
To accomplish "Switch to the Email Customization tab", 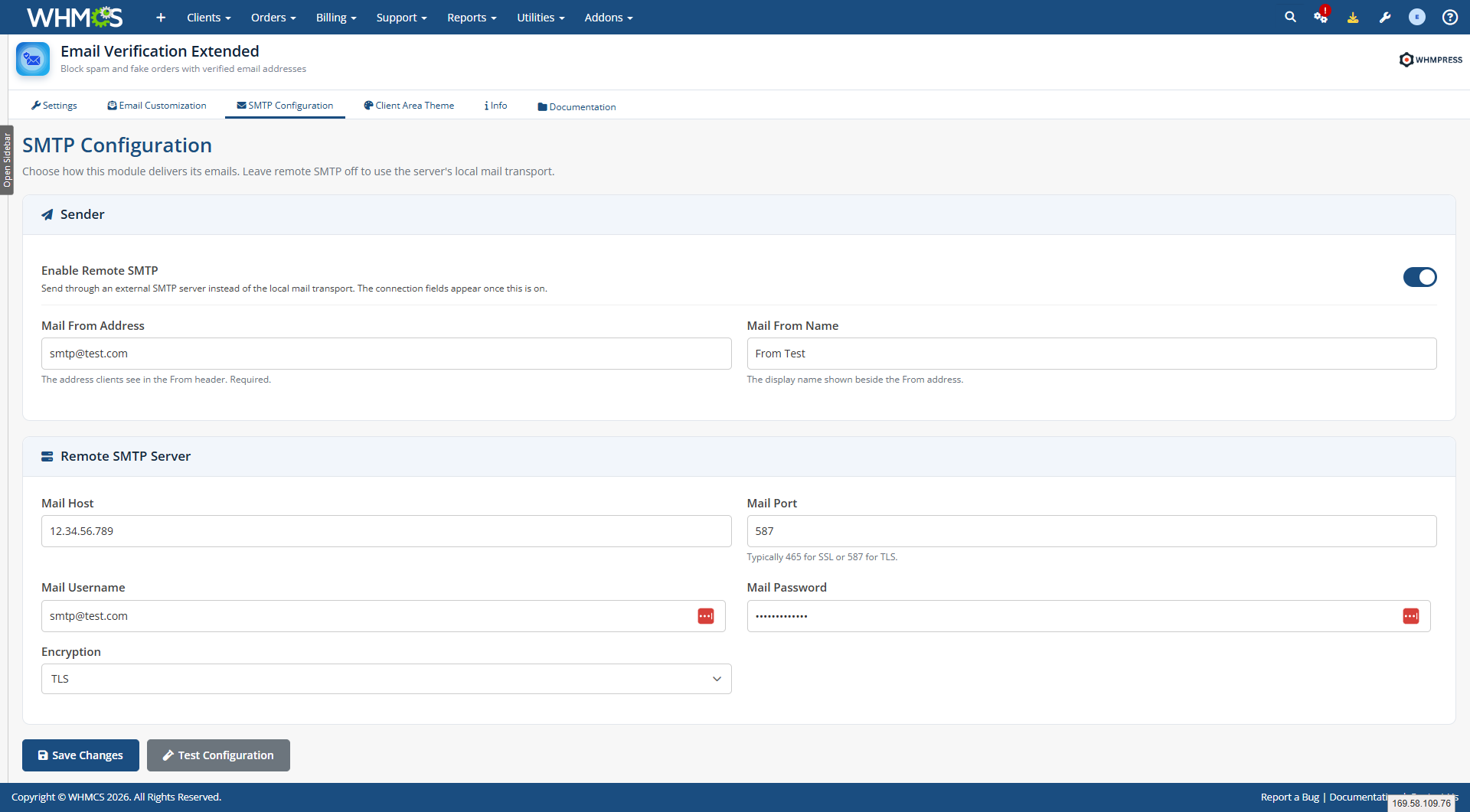I will [157, 106].
